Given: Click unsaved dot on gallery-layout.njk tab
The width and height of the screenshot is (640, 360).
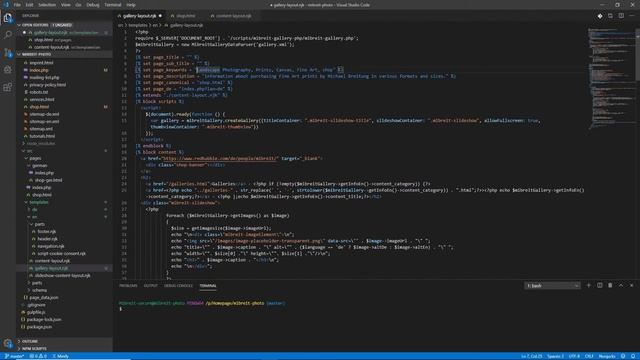Looking at the screenshot, I should [x=160, y=16].
